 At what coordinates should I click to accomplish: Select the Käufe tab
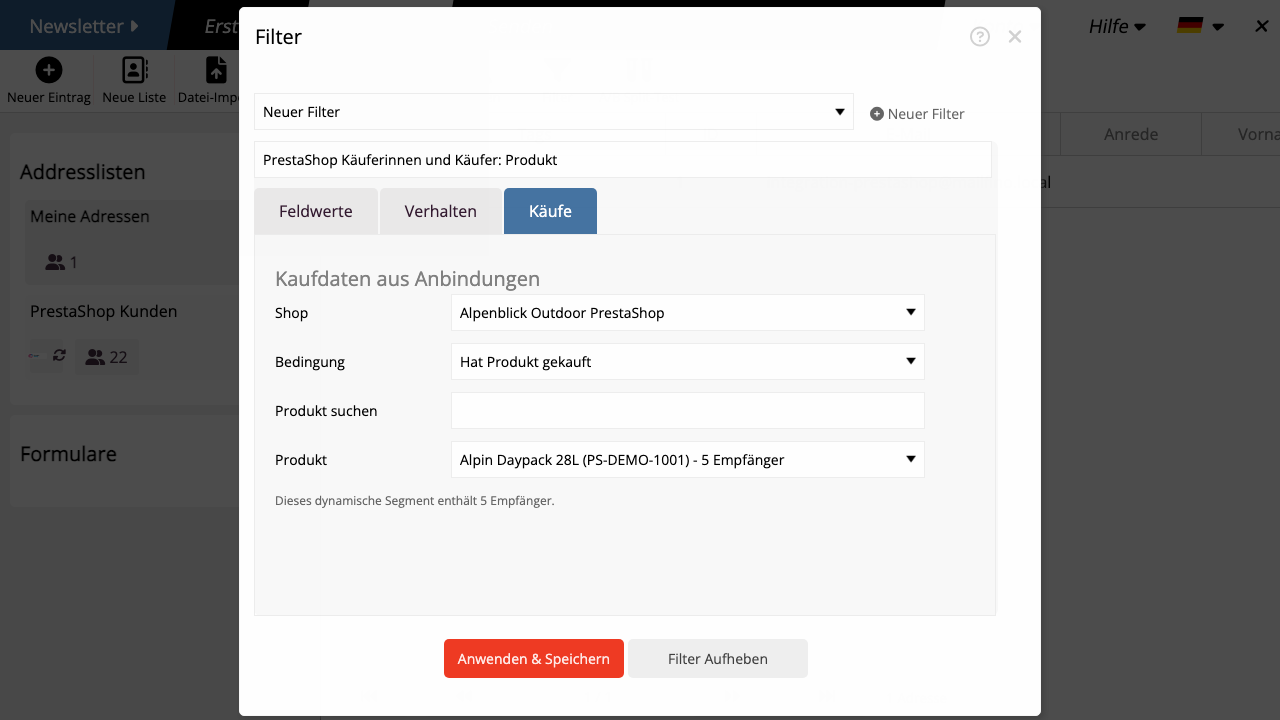pos(550,211)
